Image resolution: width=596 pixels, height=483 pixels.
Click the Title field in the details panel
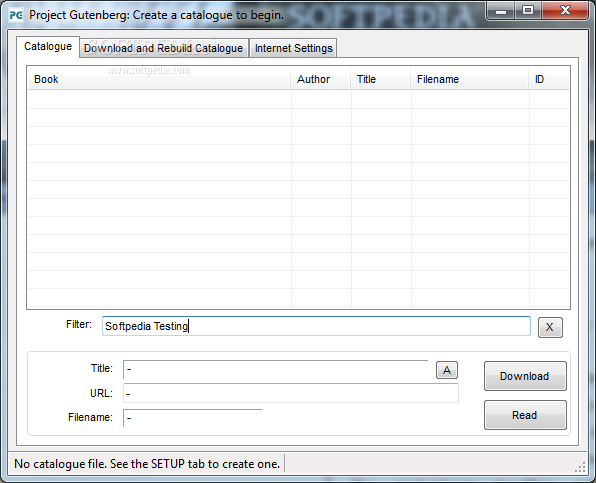(276, 369)
